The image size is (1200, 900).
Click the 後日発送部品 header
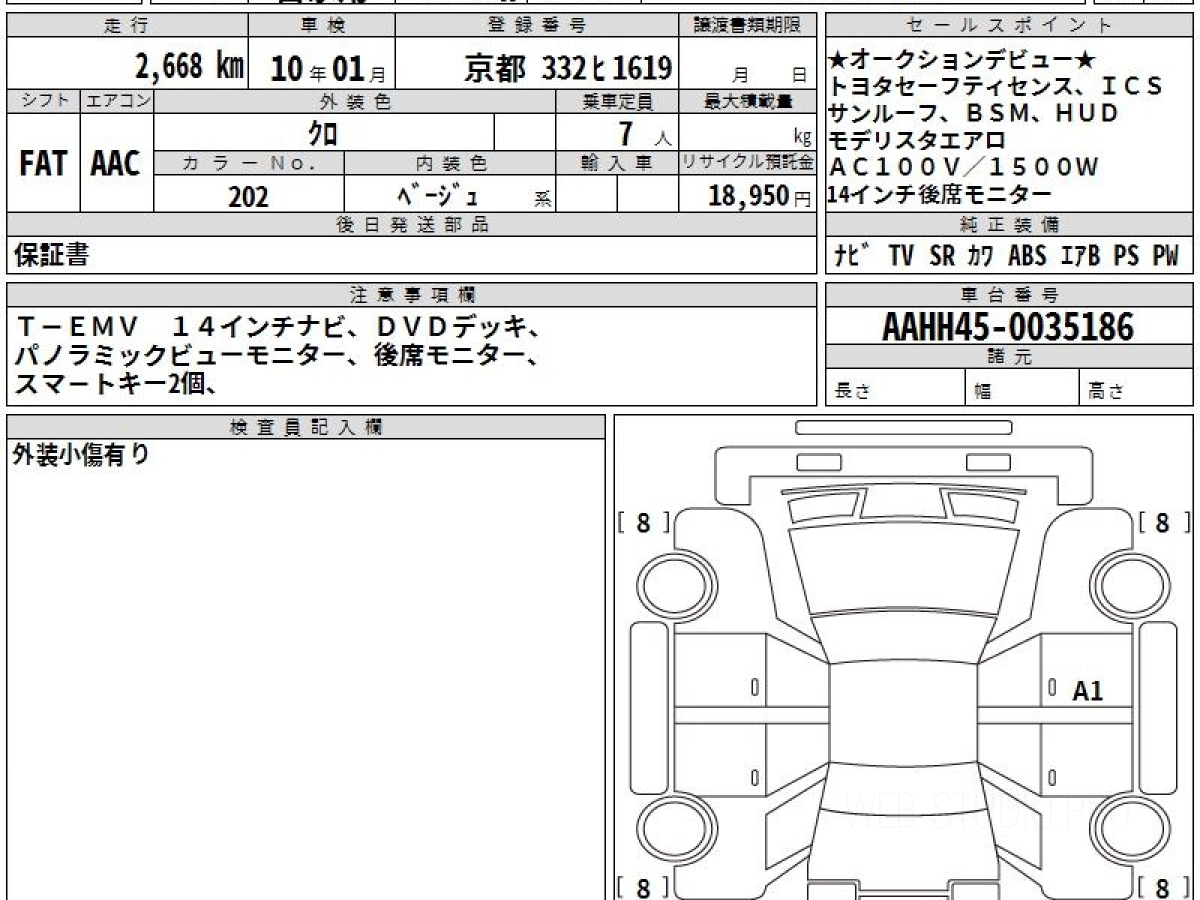411,225
